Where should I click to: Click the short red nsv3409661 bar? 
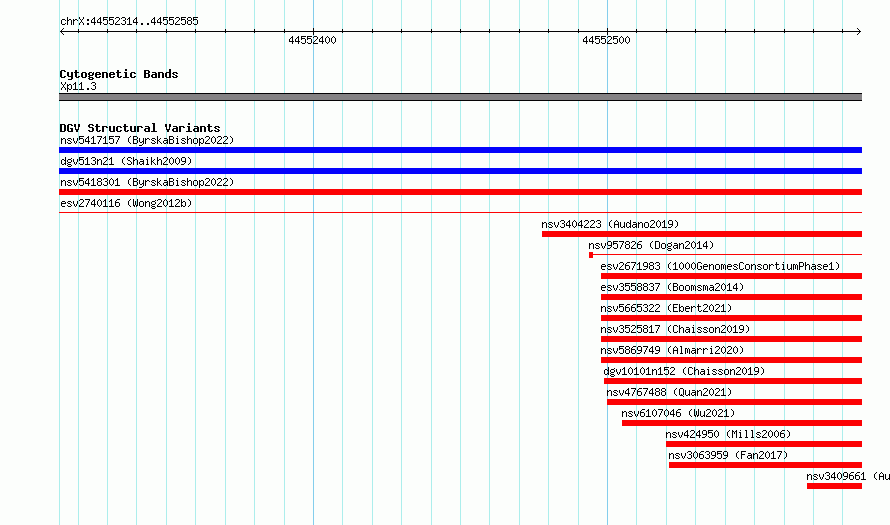pos(834,486)
